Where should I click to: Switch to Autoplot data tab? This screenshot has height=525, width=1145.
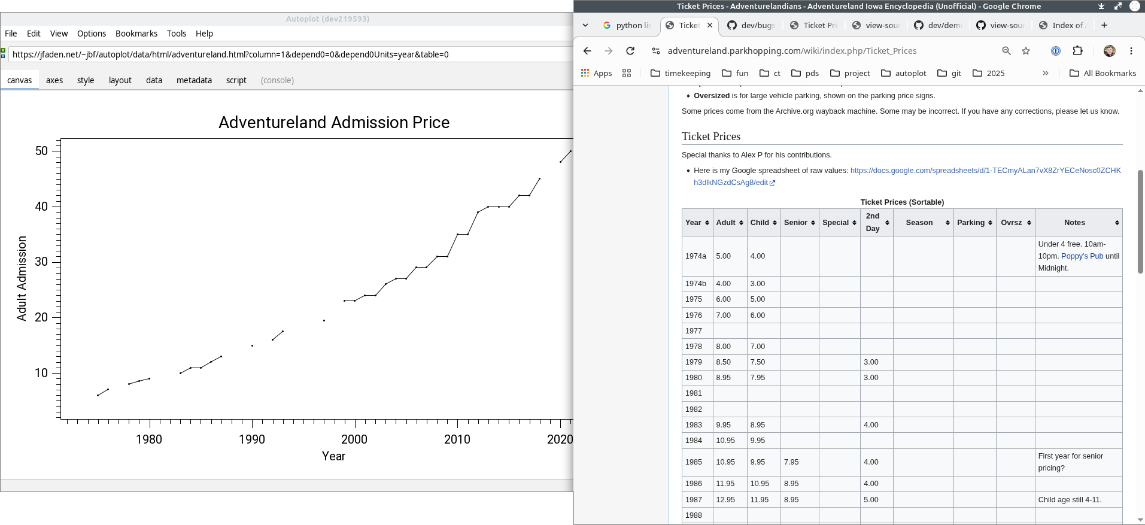tap(153, 80)
